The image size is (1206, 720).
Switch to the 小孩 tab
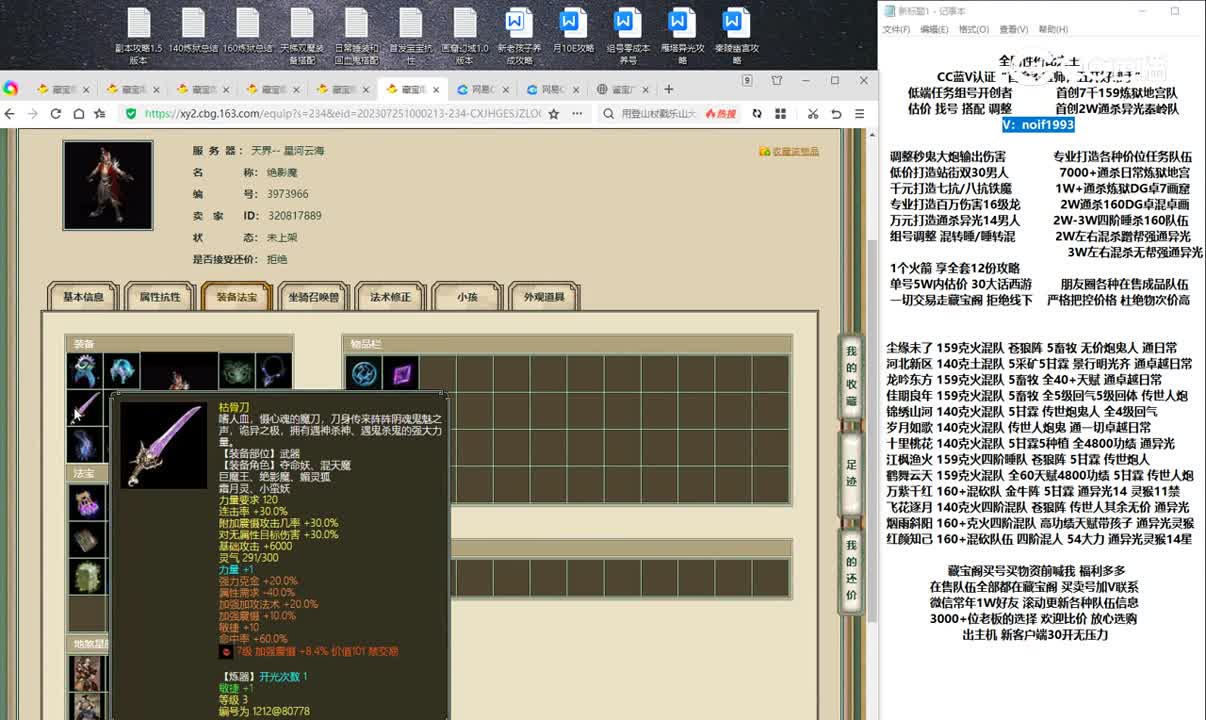pyautogui.click(x=467, y=297)
